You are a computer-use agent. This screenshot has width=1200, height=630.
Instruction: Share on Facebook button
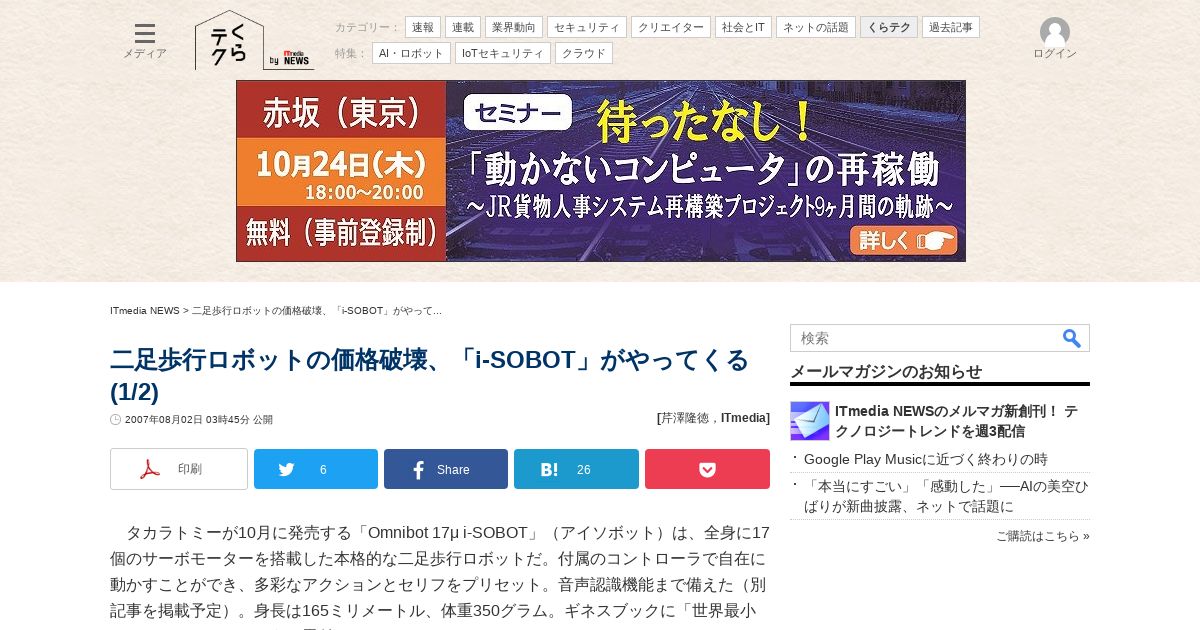pyautogui.click(x=446, y=469)
